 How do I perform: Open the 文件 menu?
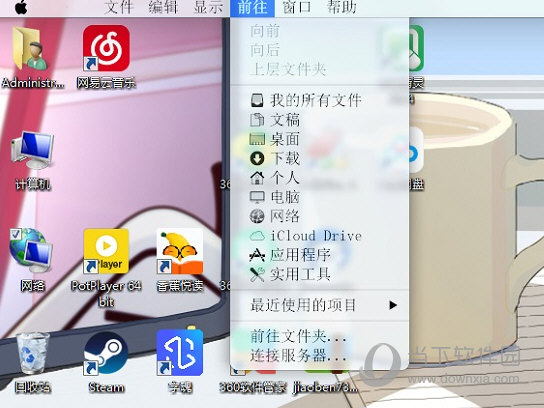pos(119,7)
